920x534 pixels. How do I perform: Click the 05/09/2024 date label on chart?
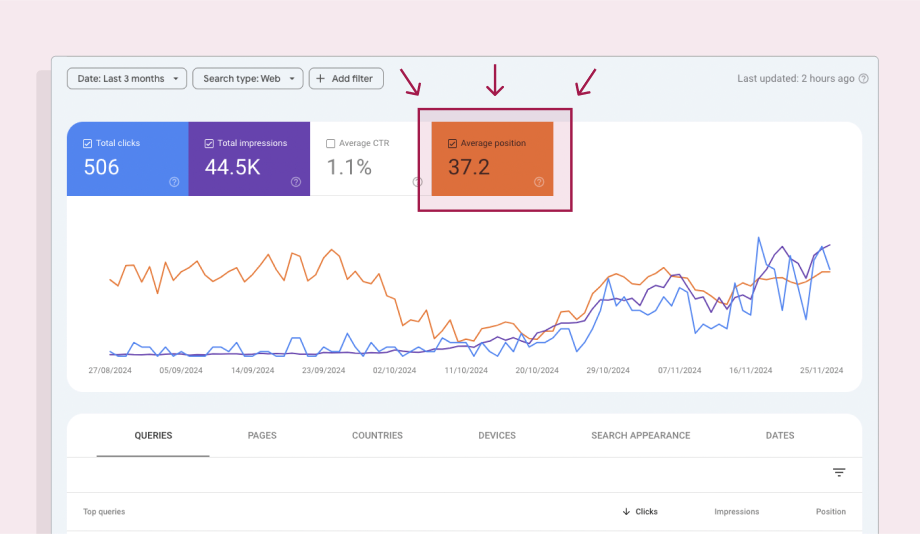tap(181, 370)
